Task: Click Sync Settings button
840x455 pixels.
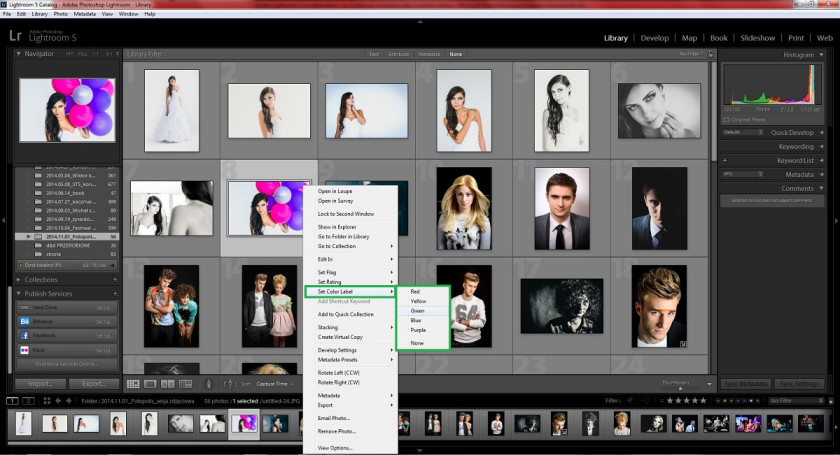Action: 799,384
